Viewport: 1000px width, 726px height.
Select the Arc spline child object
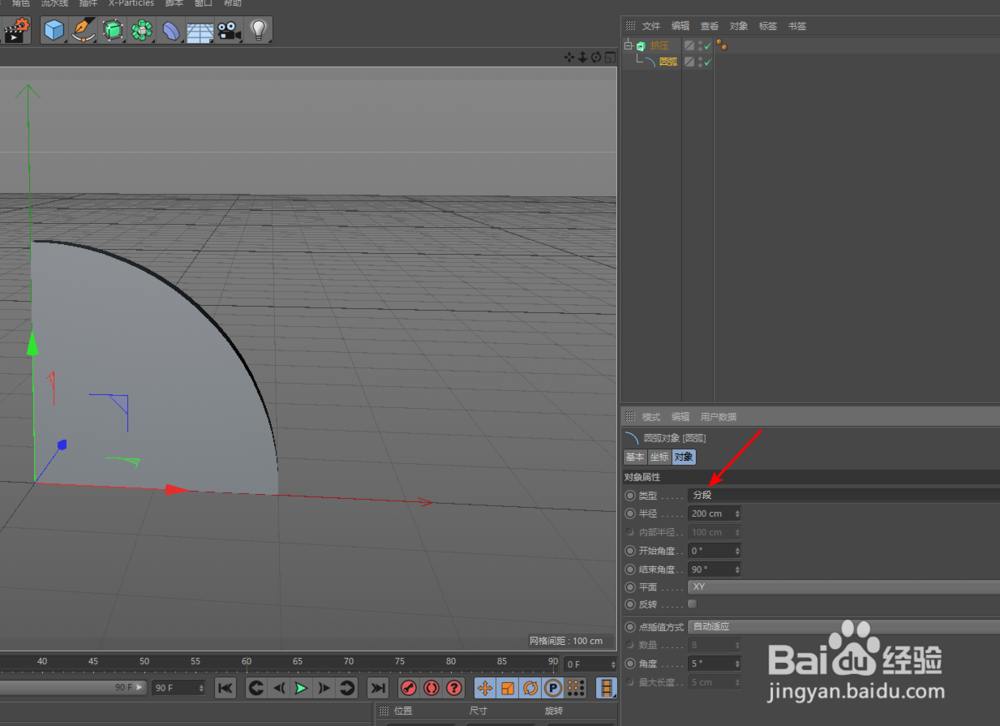click(x=668, y=61)
